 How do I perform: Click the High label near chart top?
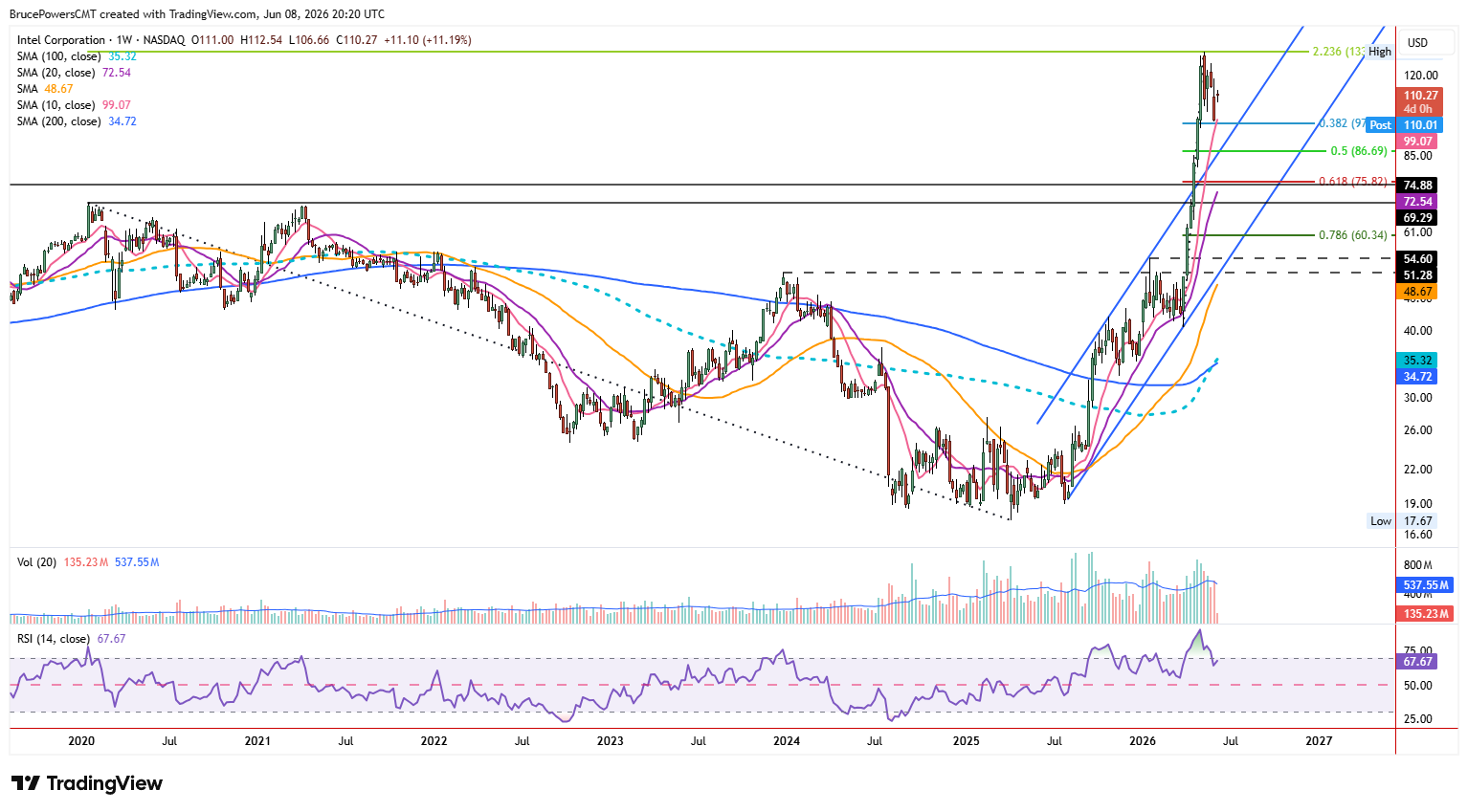point(1380,52)
